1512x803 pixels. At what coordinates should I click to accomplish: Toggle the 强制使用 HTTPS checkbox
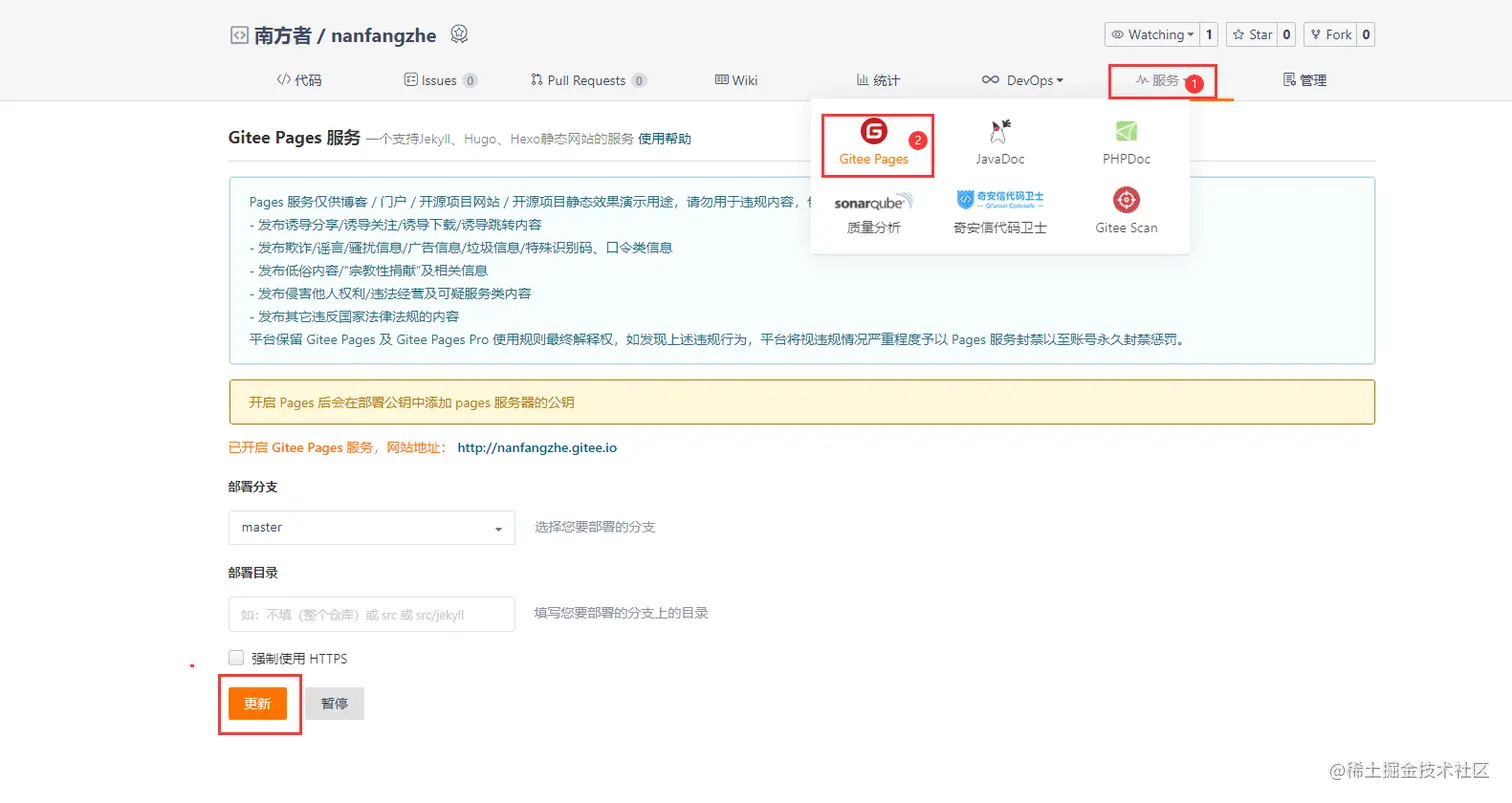pos(236,658)
